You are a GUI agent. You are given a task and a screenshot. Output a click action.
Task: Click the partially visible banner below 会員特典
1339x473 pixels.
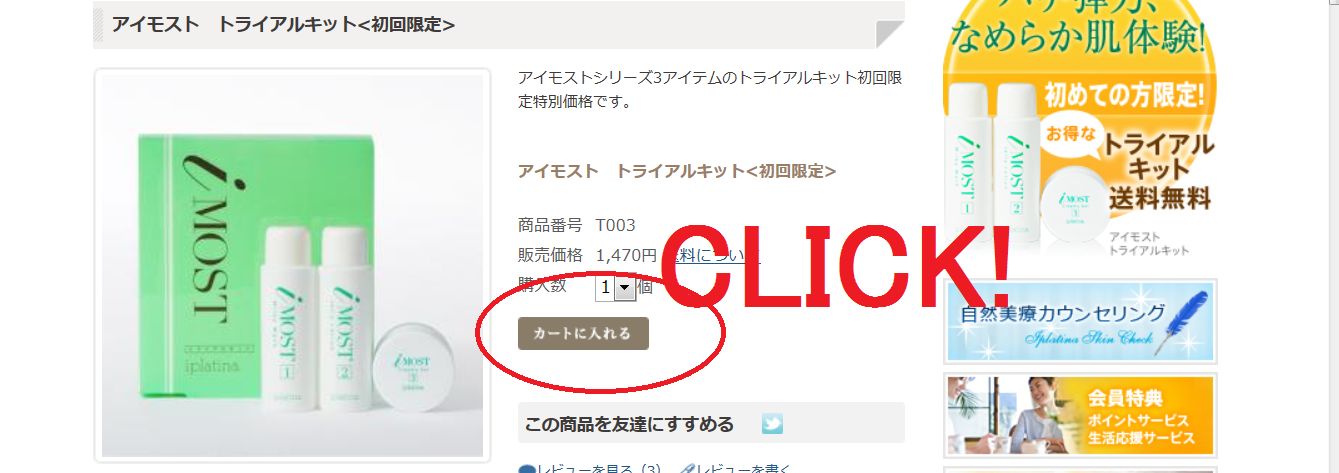coord(1081,470)
